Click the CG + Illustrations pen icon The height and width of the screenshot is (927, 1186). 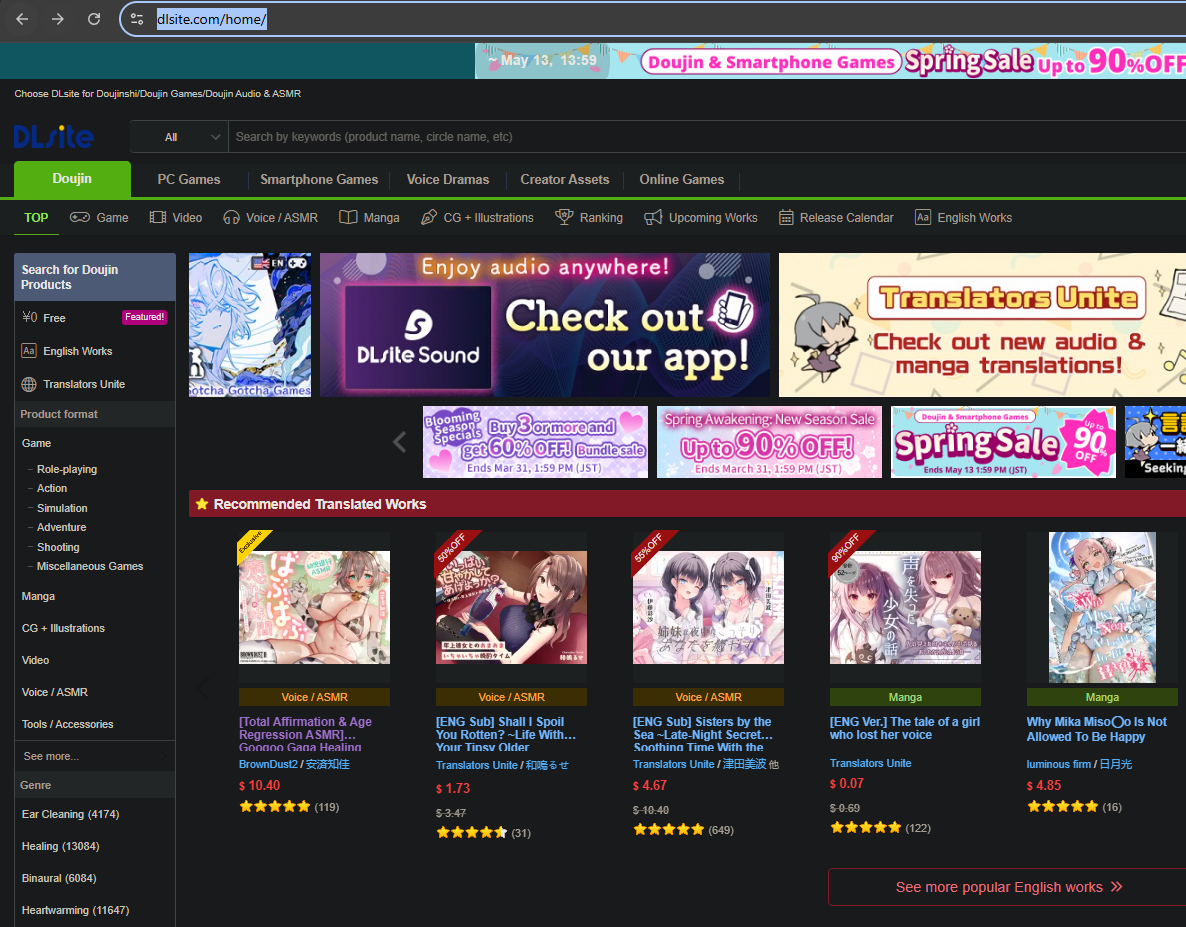[429, 218]
